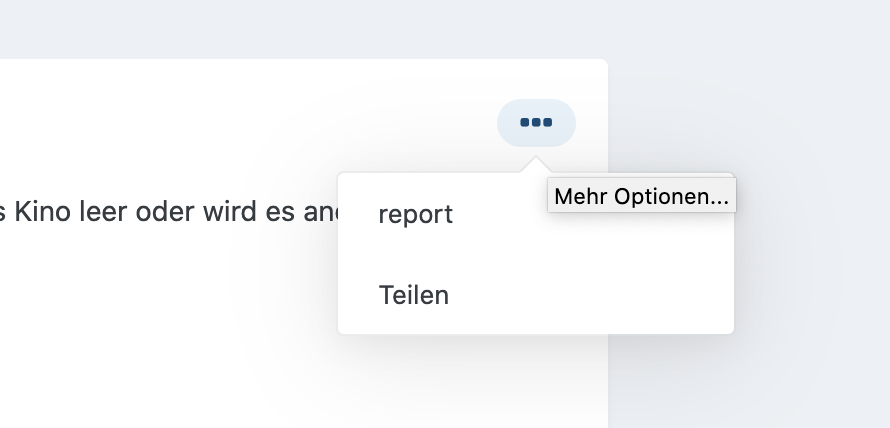Open the three-dots more options button
The width and height of the screenshot is (890, 428).
click(536, 123)
